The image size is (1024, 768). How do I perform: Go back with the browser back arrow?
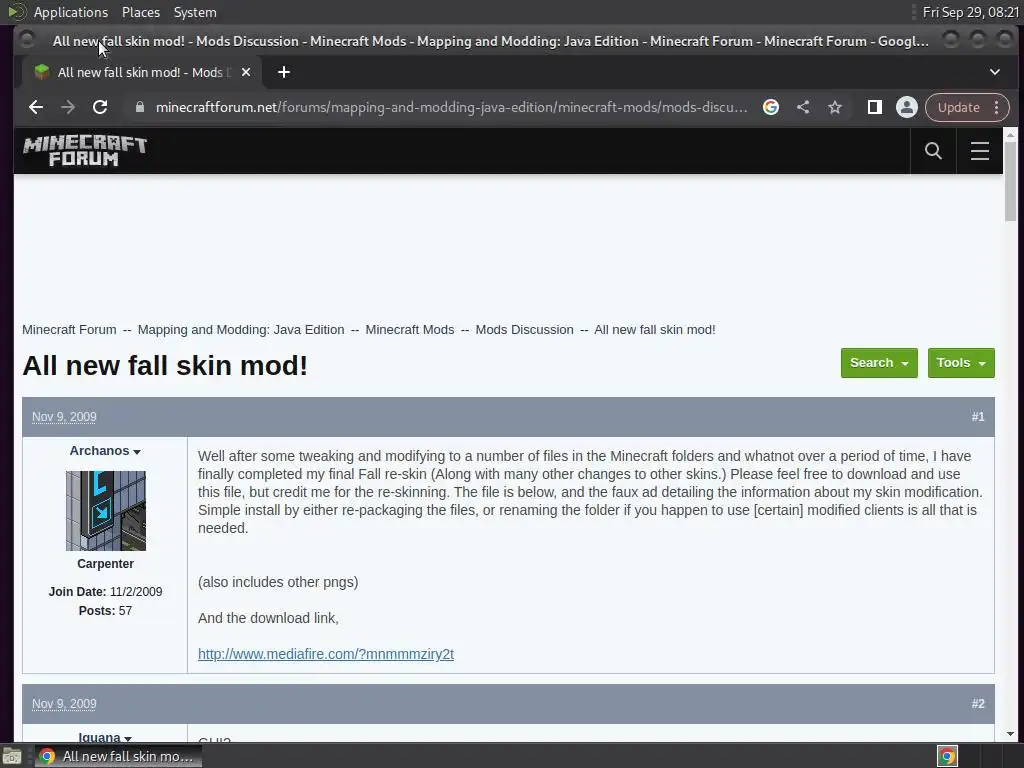pyautogui.click(x=36, y=107)
